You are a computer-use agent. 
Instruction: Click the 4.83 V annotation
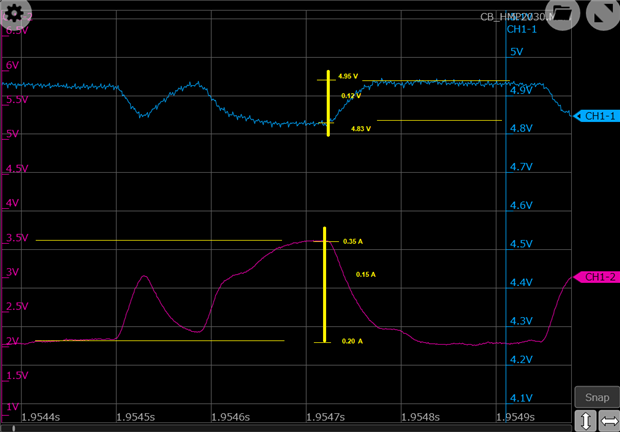(x=361, y=128)
